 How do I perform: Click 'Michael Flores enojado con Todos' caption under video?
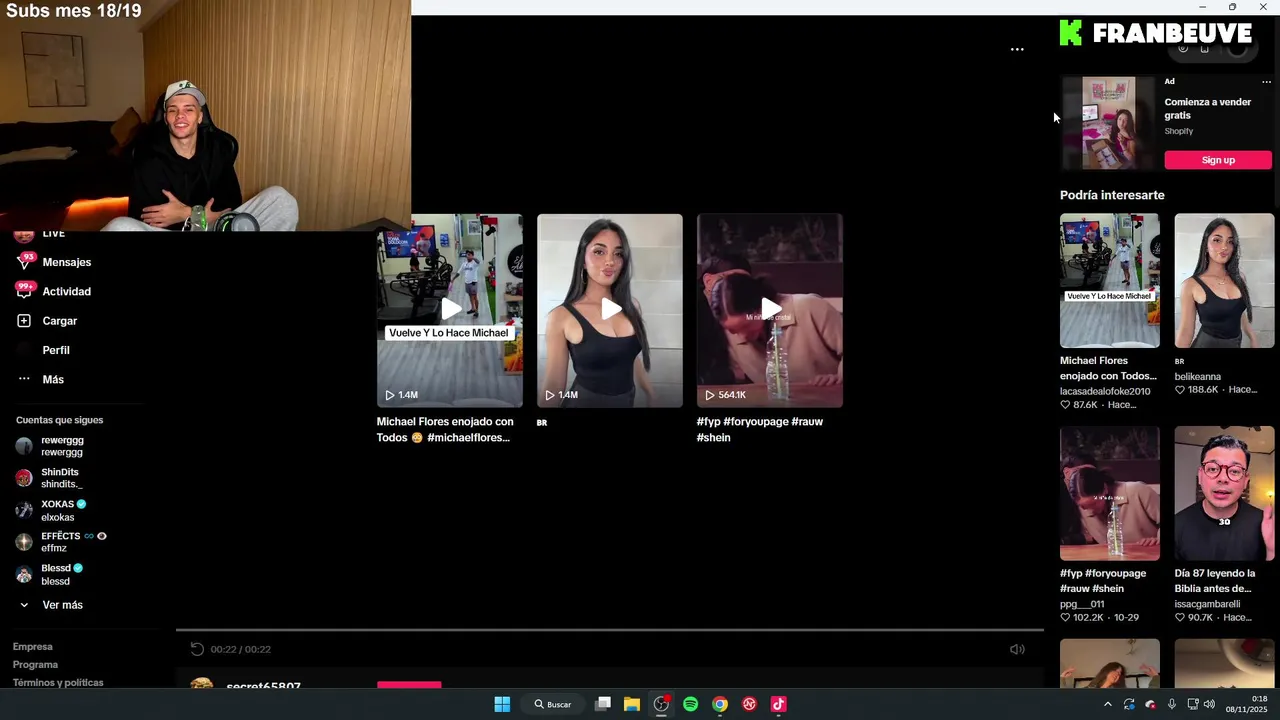445,429
